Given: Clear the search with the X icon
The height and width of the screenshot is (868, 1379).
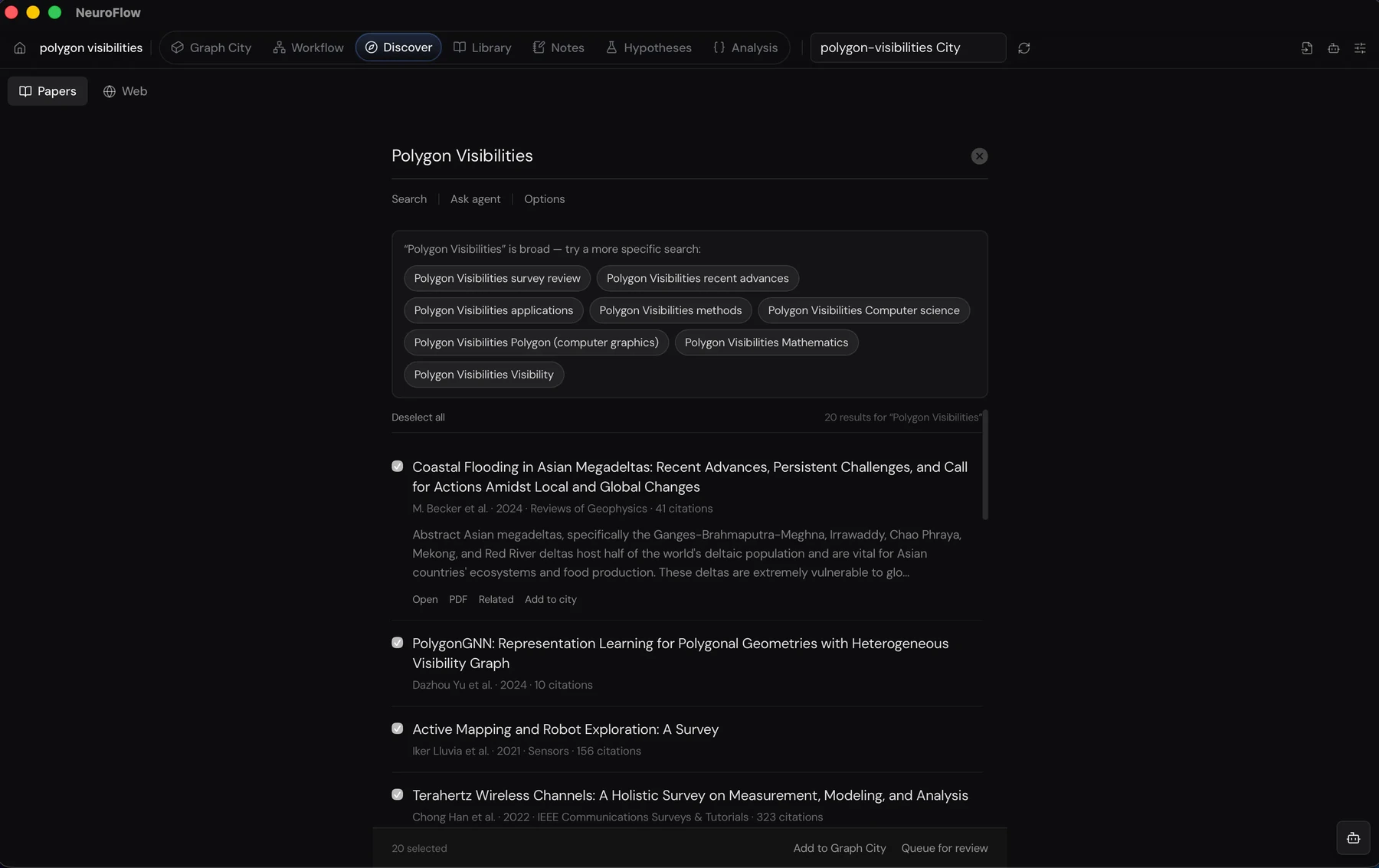Looking at the screenshot, I should [979, 156].
